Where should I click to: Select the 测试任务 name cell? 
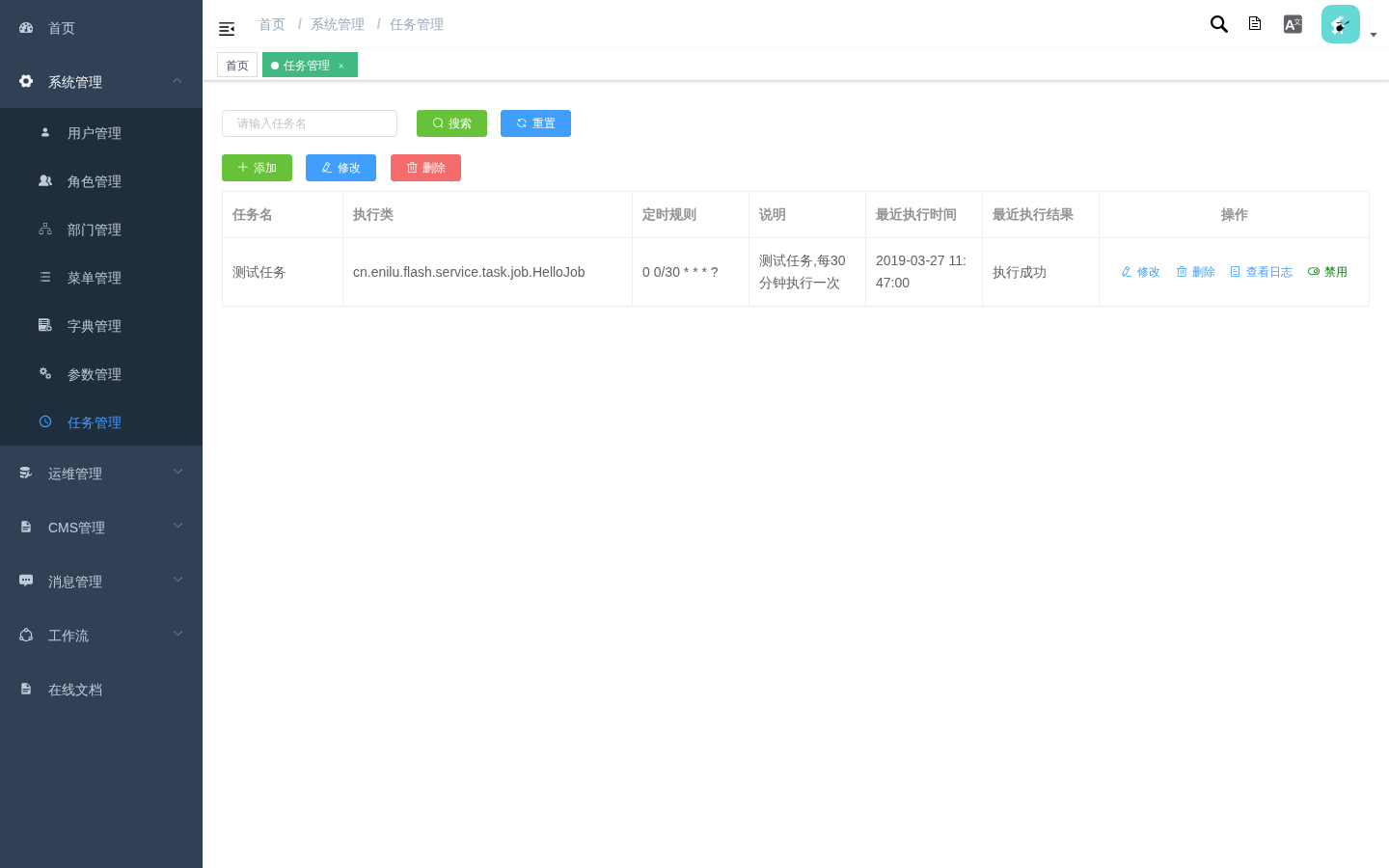point(283,272)
